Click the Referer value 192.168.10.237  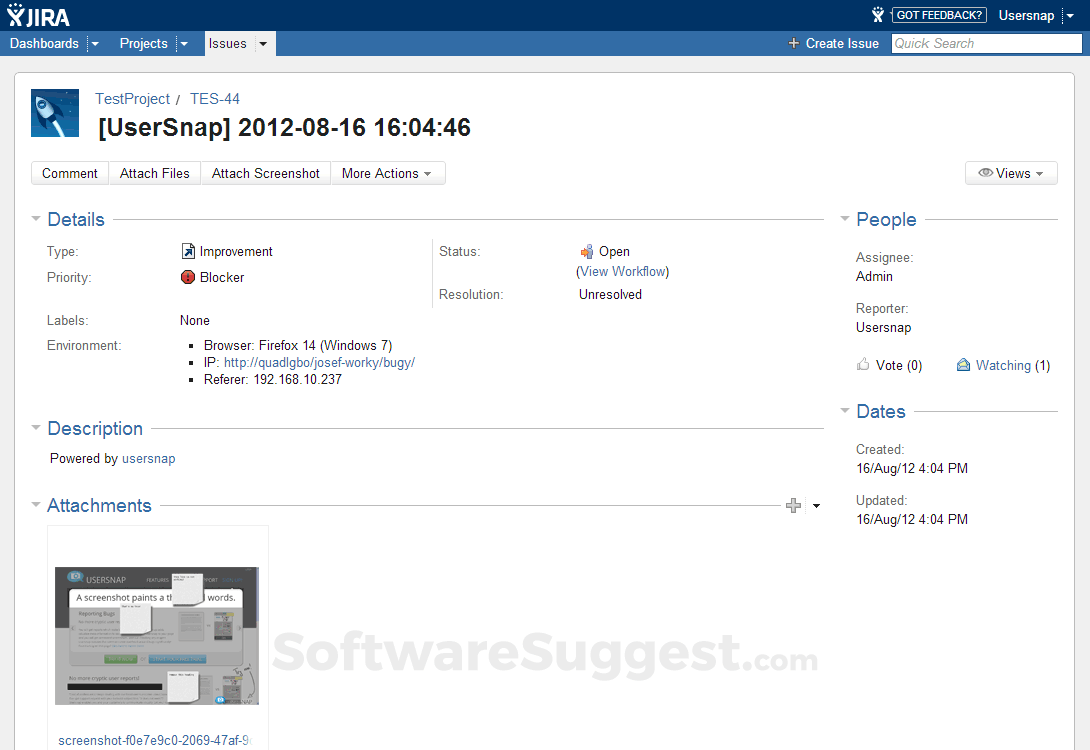pyautogui.click(x=298, y=380)
